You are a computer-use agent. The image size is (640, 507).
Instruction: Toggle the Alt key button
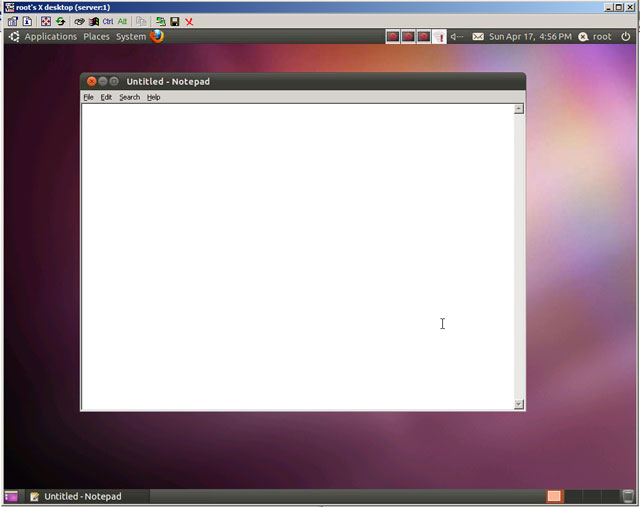point(122,22)
